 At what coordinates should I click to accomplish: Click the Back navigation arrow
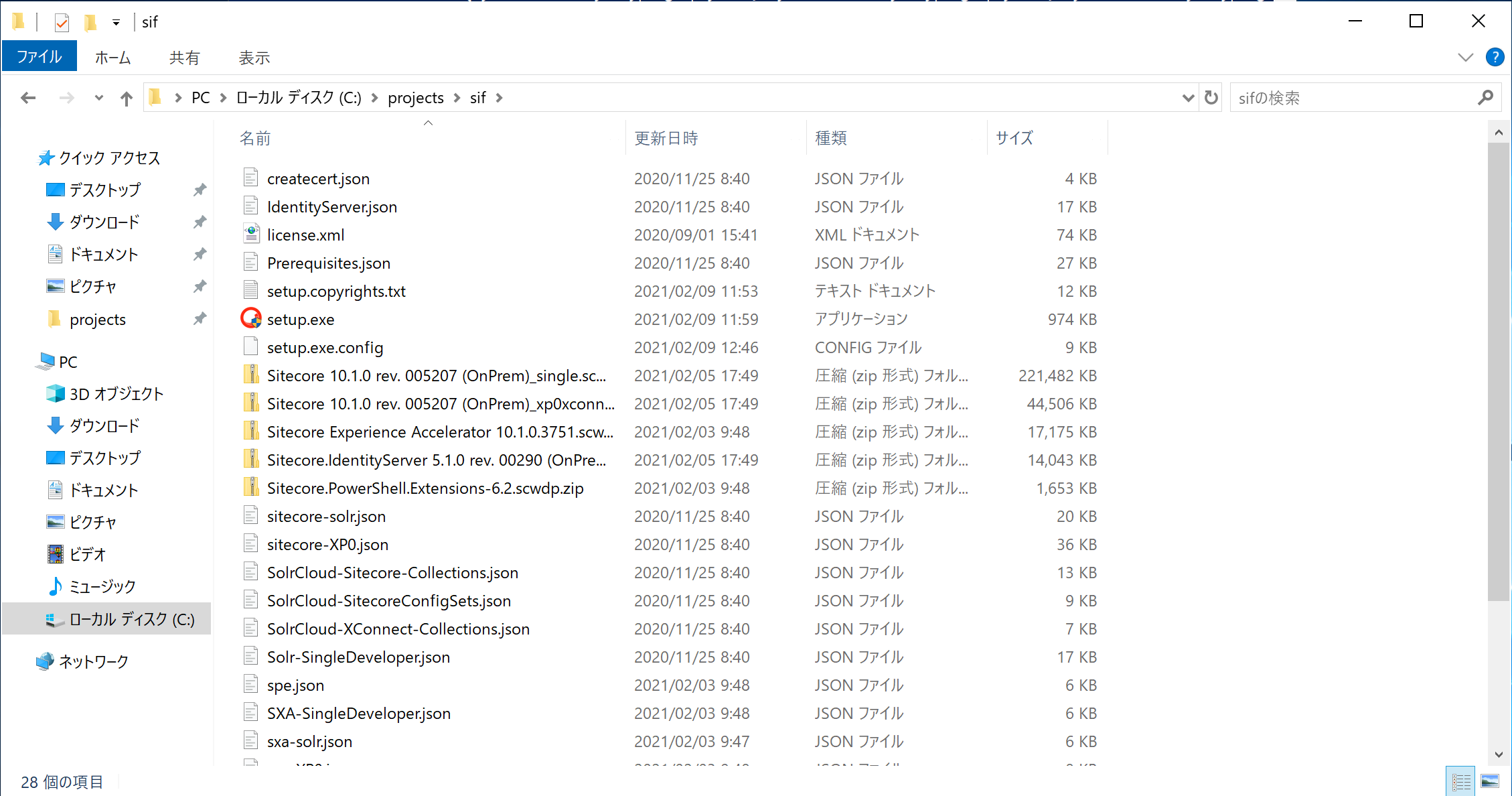[x=28, y=98]
